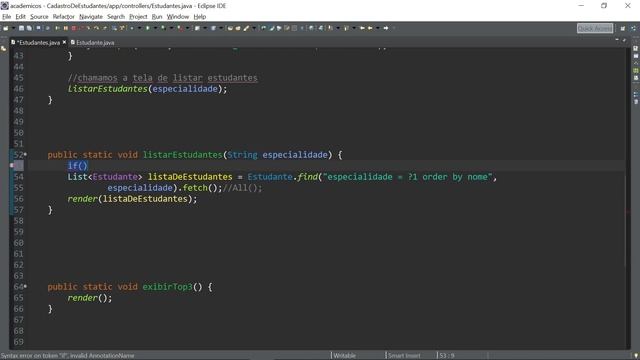640x360 pixels.
Task: Click the green Run launch icon
Action: 147,28
